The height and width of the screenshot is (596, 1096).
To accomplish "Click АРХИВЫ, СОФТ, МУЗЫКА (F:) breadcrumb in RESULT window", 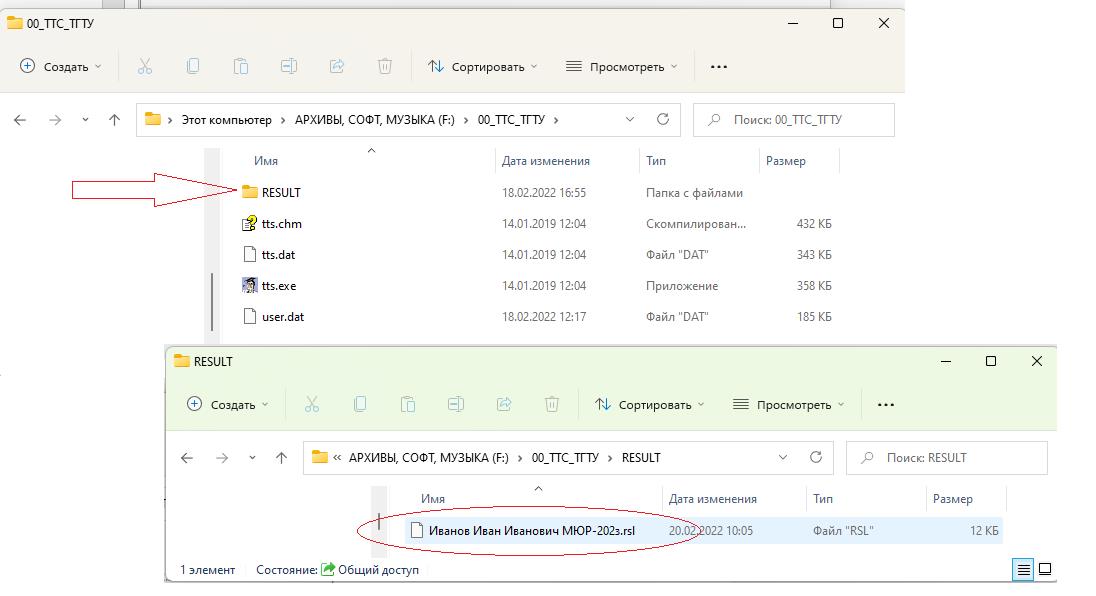I will click(x=428, y=458).
